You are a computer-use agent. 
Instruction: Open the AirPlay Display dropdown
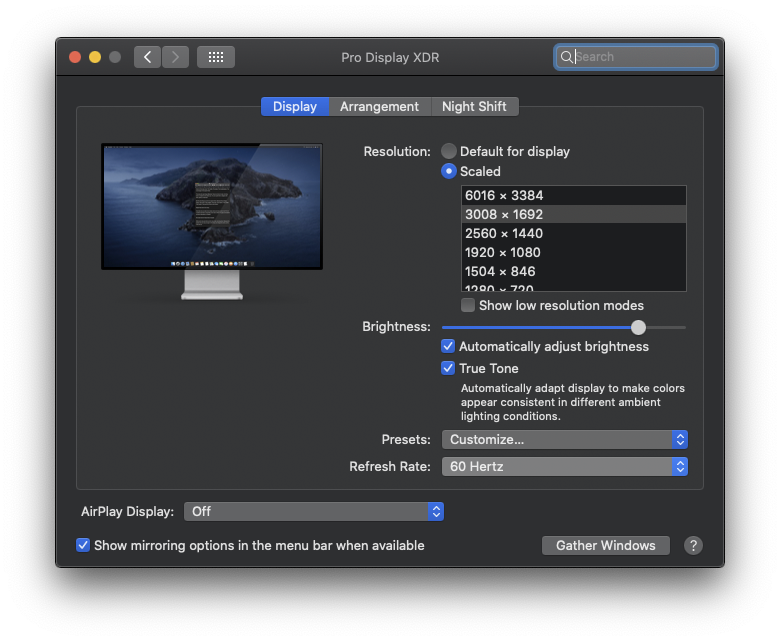(313, 511)
